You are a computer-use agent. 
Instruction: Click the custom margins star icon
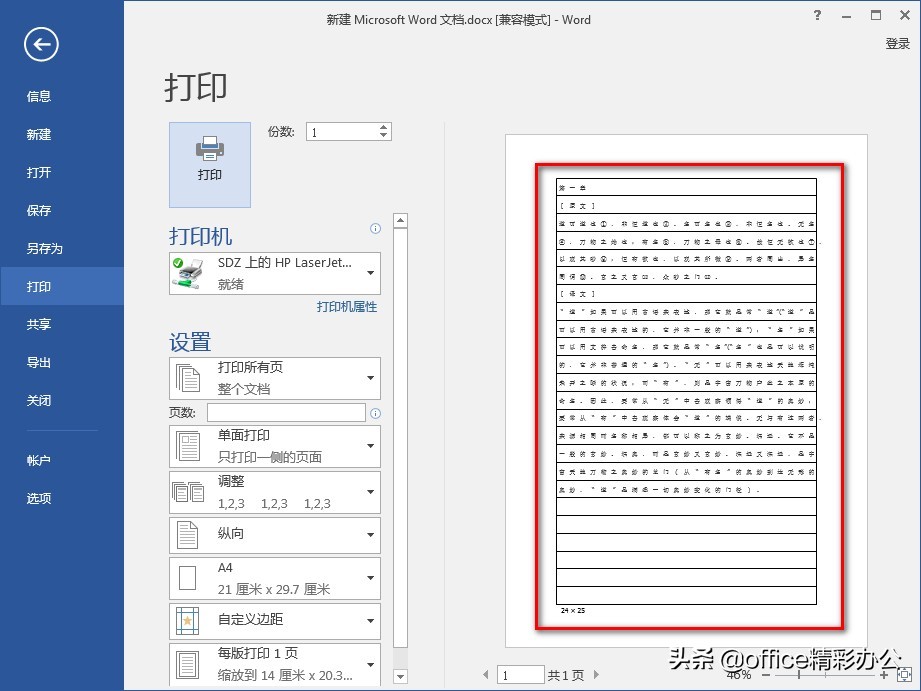(x=187, y=620)
